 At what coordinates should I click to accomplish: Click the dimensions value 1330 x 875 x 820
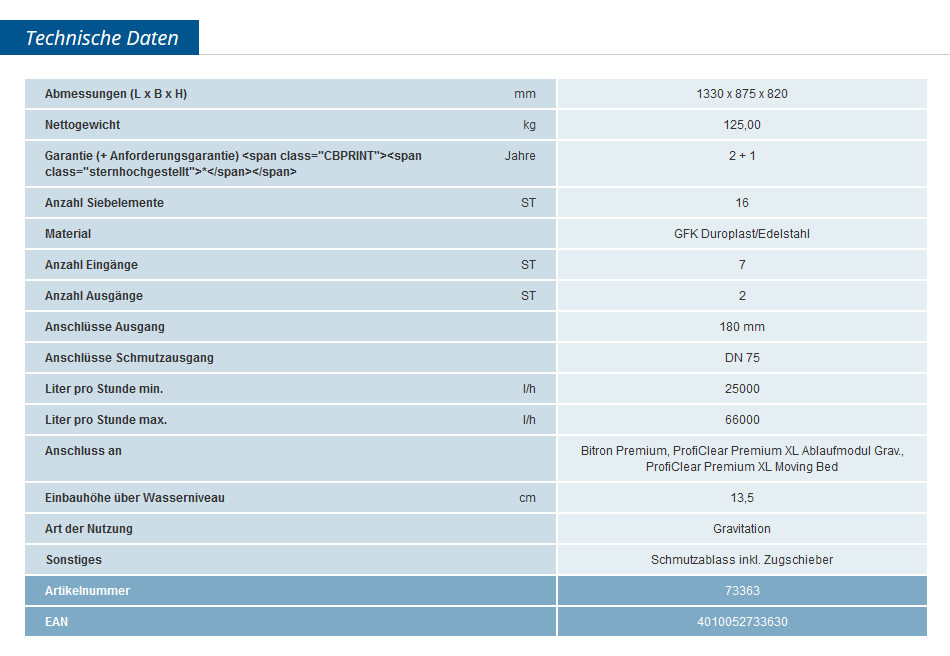742,94
